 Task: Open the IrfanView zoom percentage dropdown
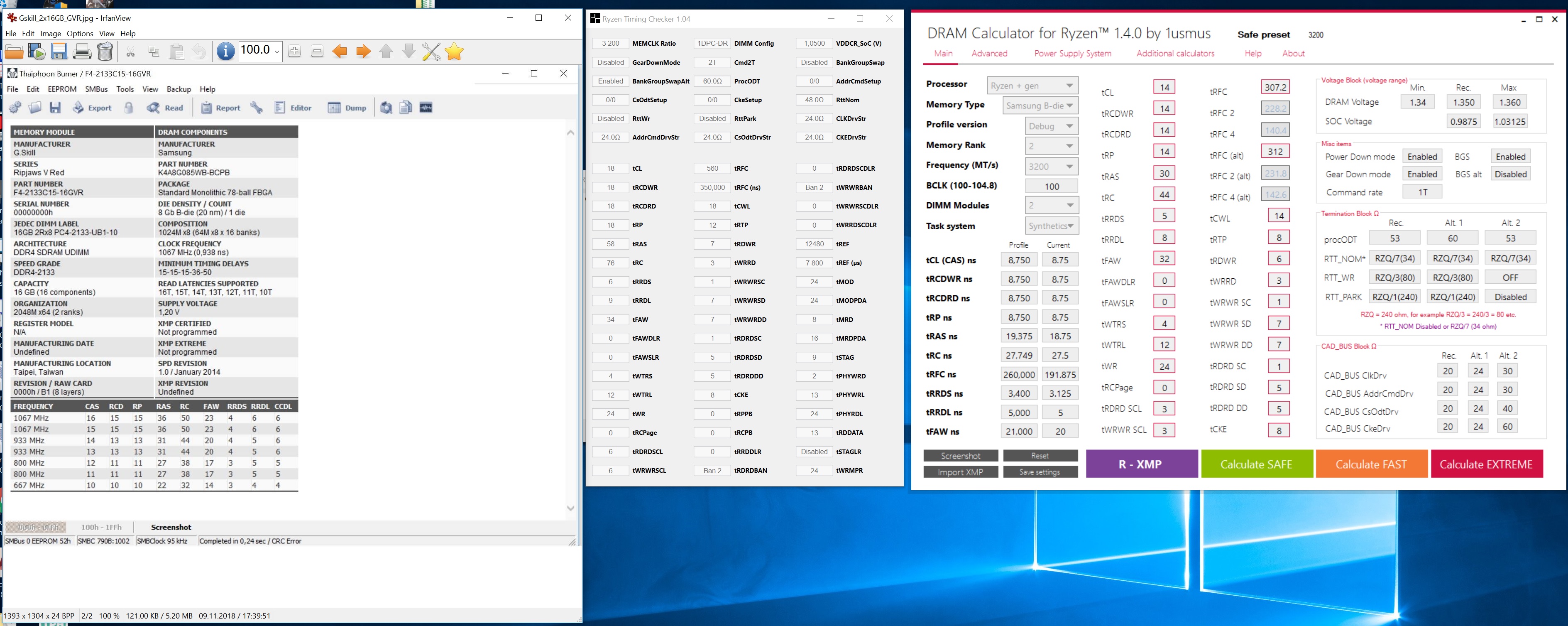click(x=277, y=51)
